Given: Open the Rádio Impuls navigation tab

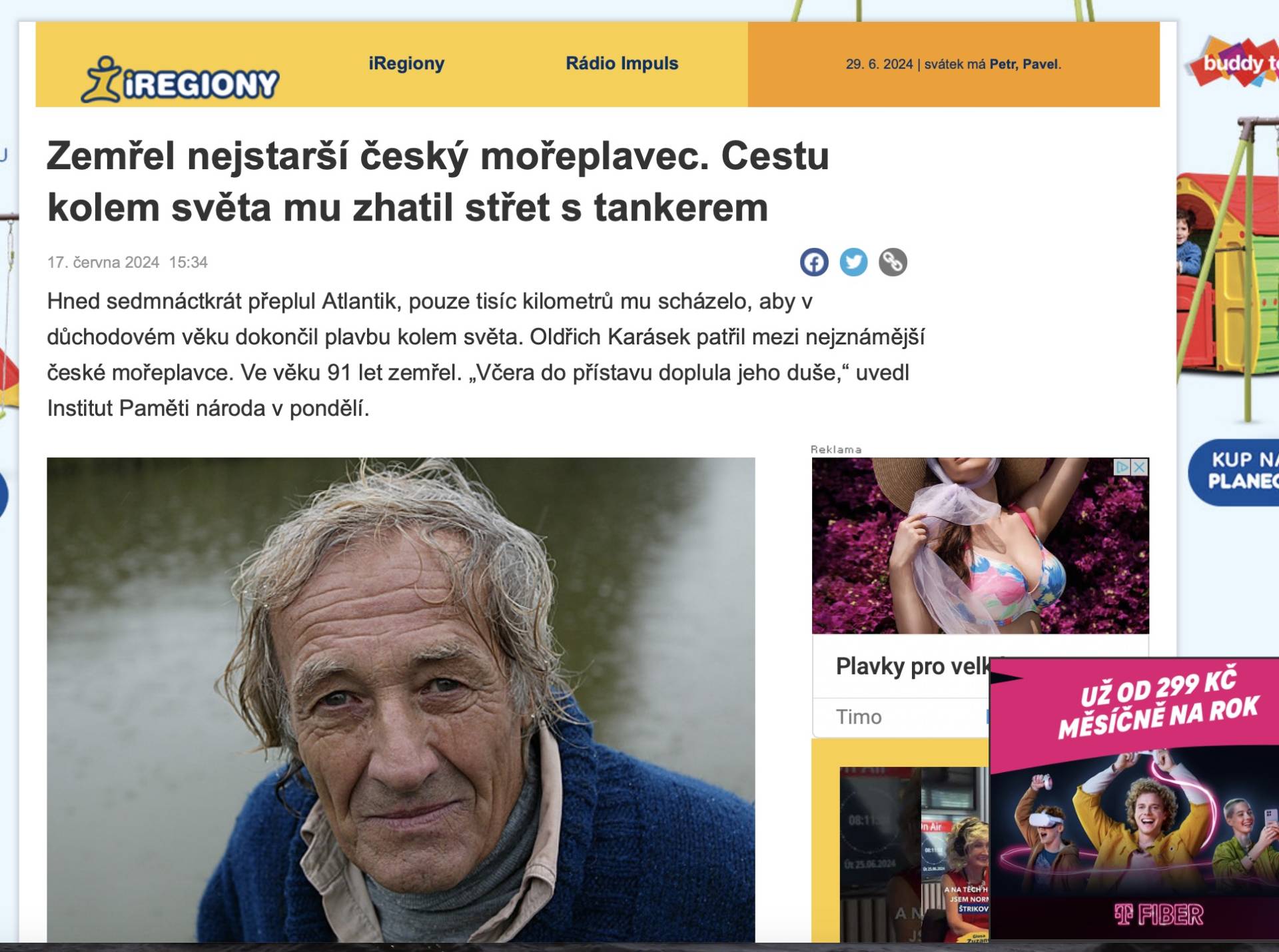Looking at the screenshot, I should (x=622, y=63).
